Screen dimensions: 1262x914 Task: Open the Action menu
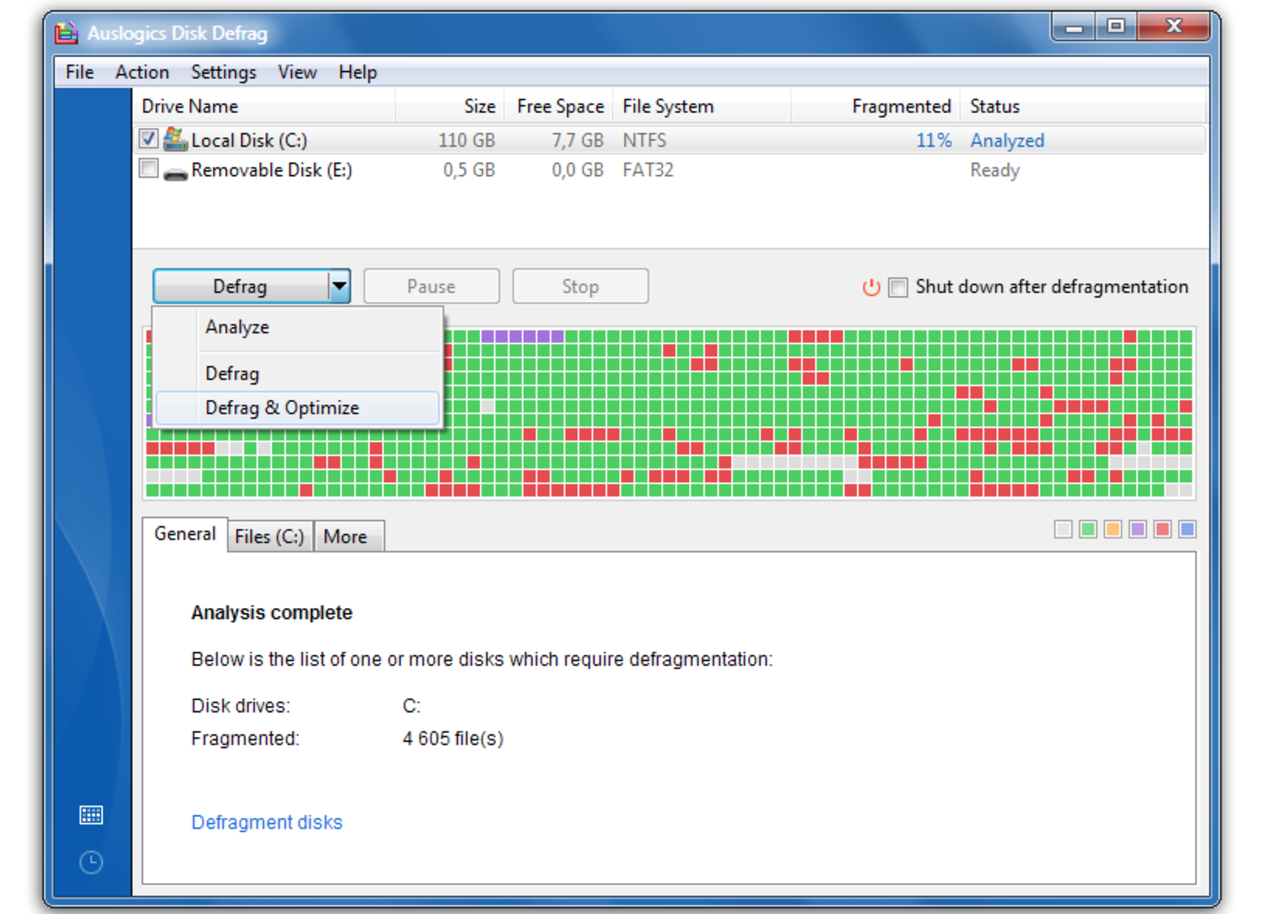click(142, 72)
